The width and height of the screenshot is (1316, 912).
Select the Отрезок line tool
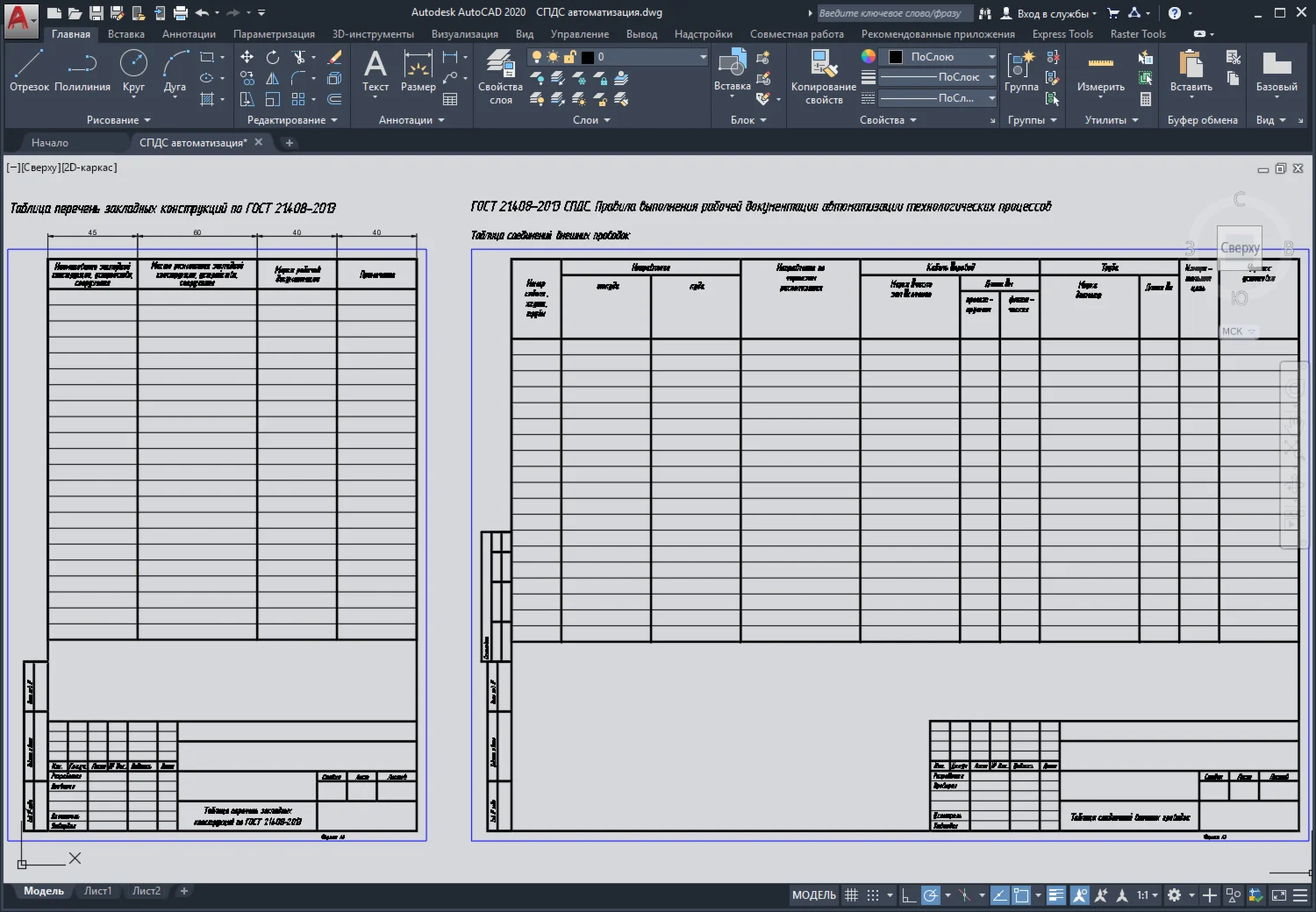pyautogui.click(x=29, y=70)
